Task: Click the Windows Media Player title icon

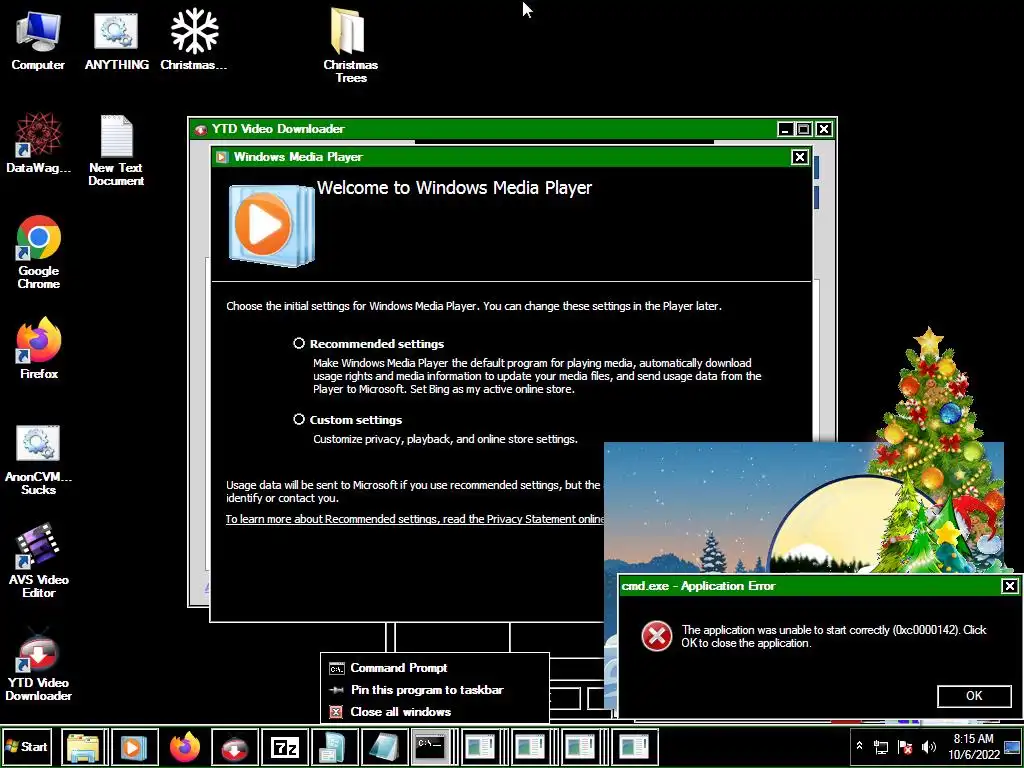Action: coord(222,157)
